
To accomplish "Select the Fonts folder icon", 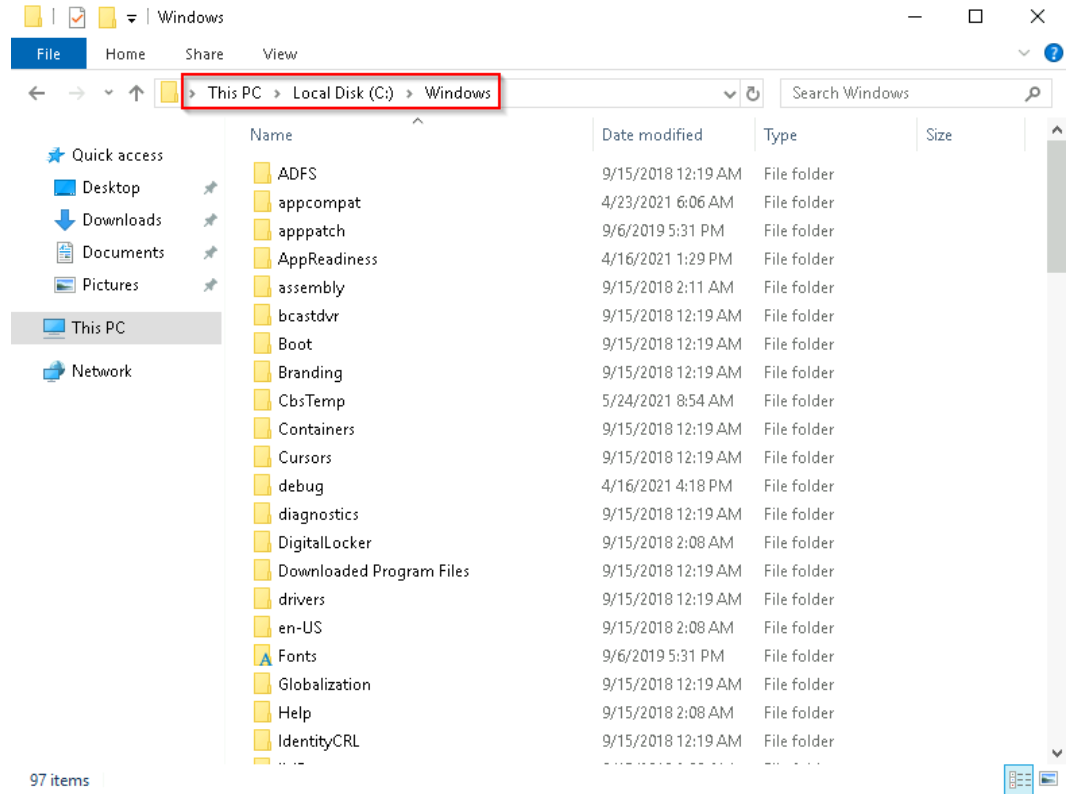I will [x=263, y=657].
